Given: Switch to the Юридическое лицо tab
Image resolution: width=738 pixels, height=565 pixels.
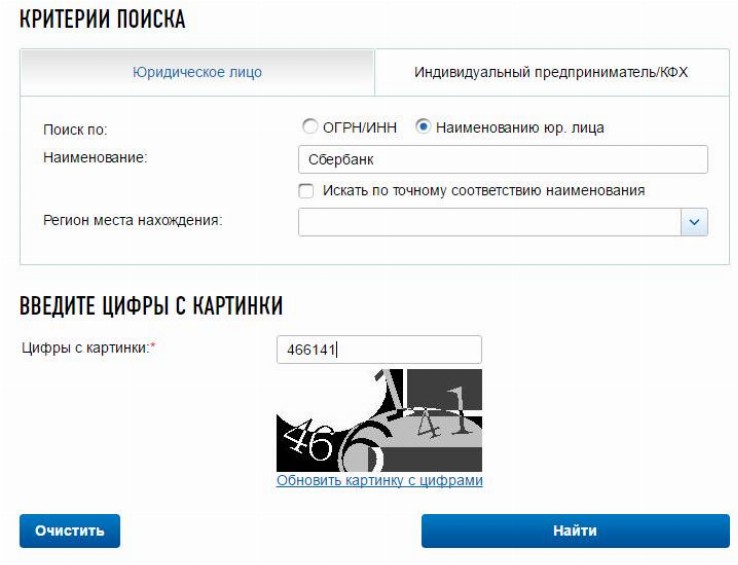Looking at the screenshot, I should pyautogui.click(x=197, y=73).
